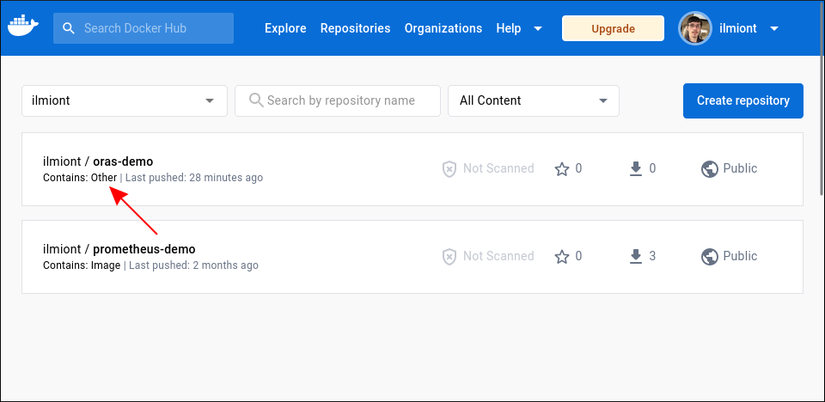Focus the Search by repository name field
The width and height of the screenshot is (825, 402).
(x=345, y=100)
